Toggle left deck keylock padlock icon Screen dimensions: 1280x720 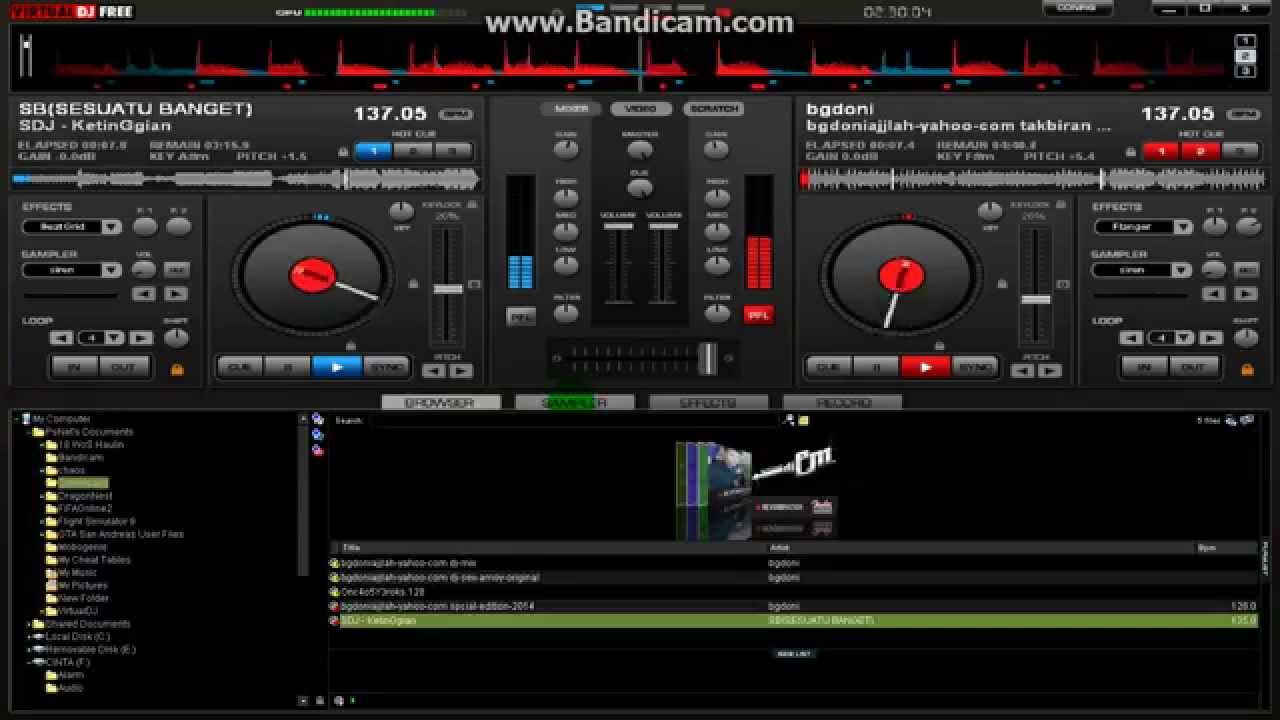coord(473,204)
